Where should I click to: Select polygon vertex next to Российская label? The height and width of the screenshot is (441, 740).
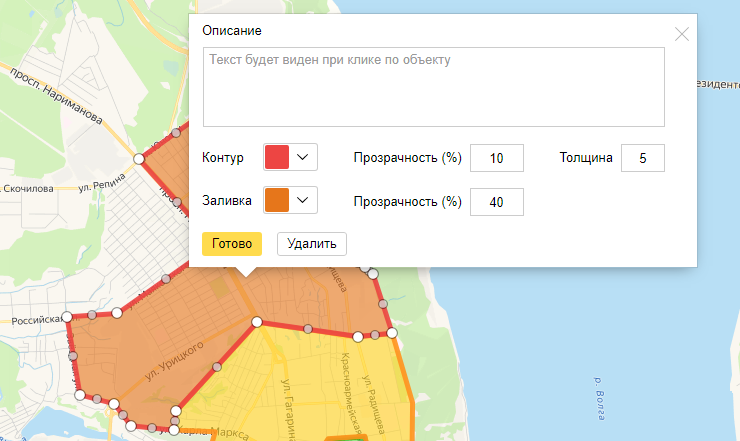68,317
